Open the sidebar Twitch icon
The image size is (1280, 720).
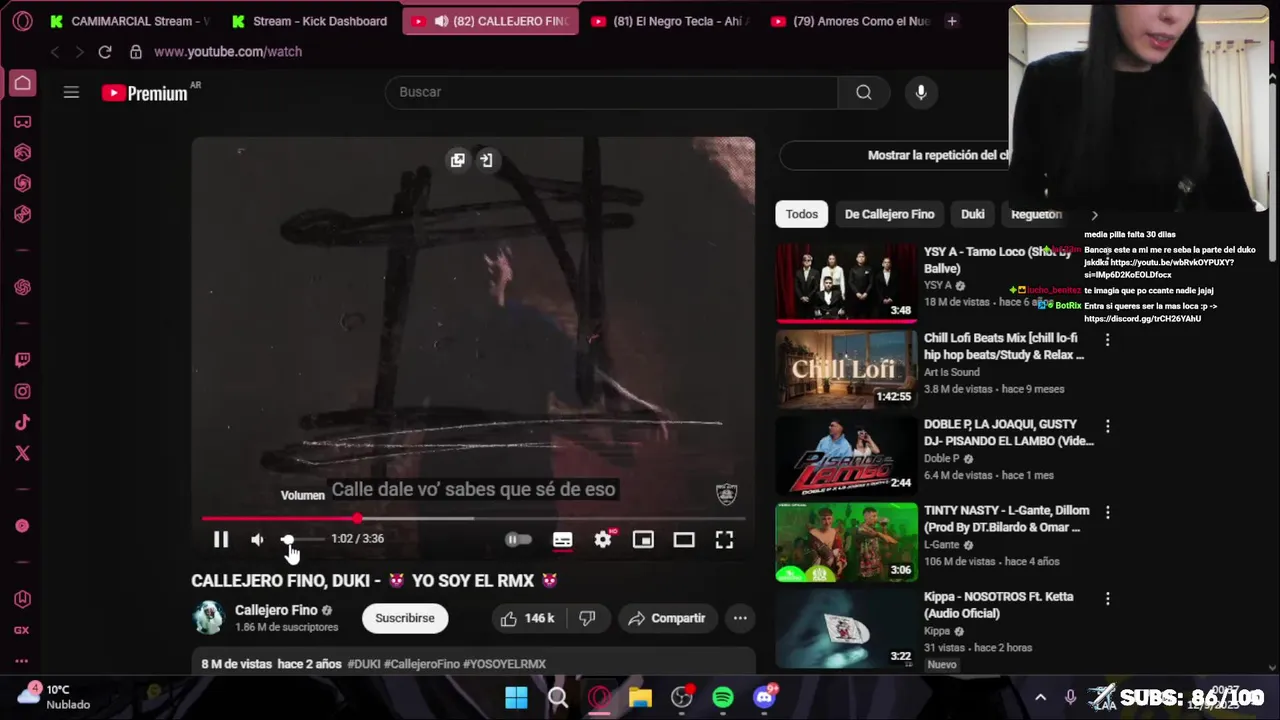(22, 360)
